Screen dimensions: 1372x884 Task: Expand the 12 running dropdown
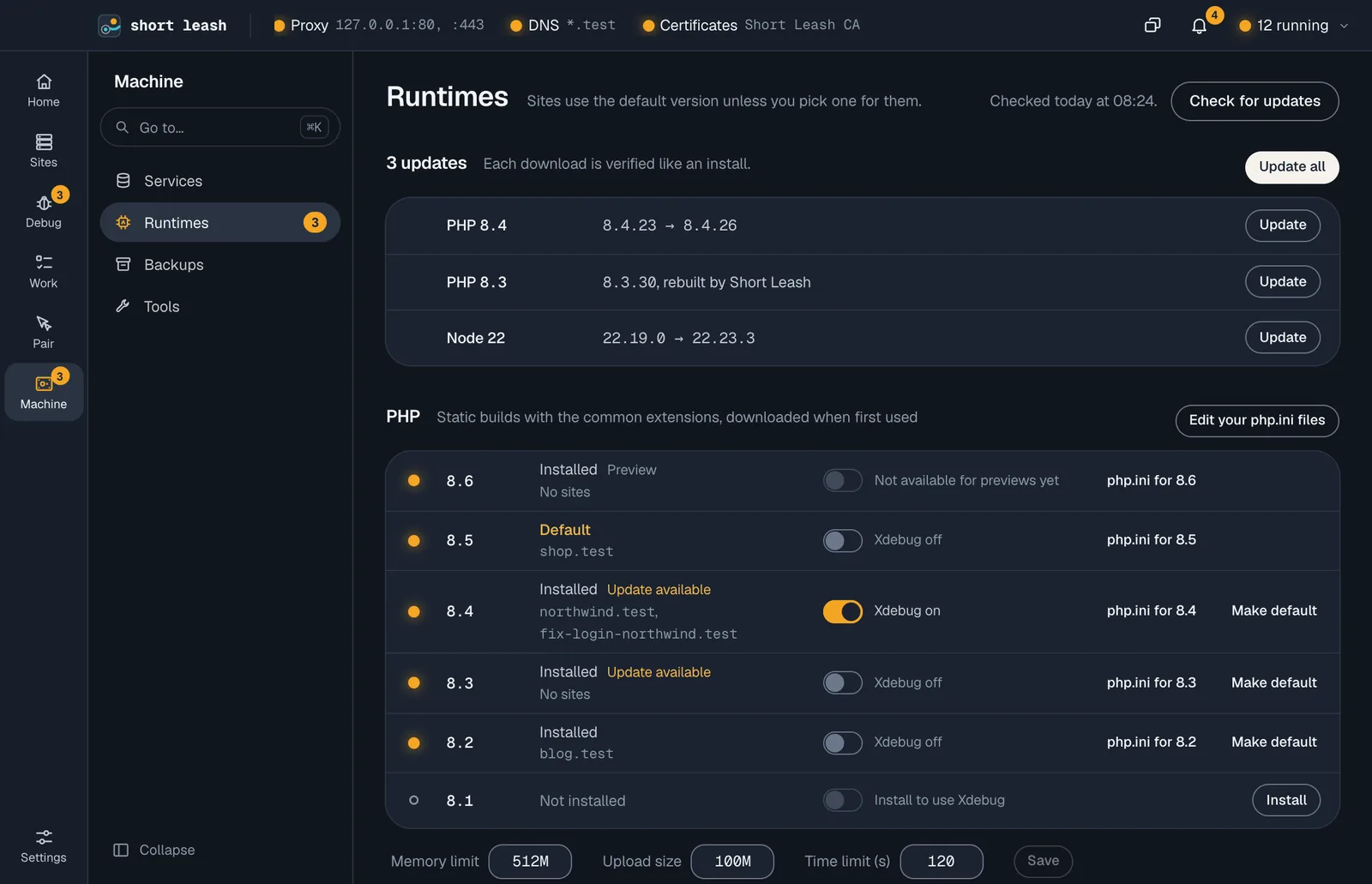[x=1293, y=25]
